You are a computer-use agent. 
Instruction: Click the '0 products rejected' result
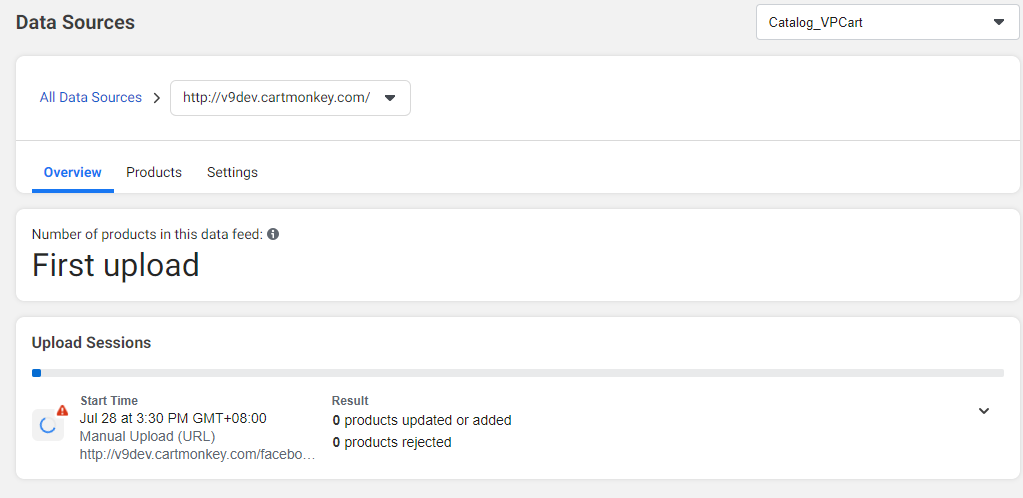(391, 443)
